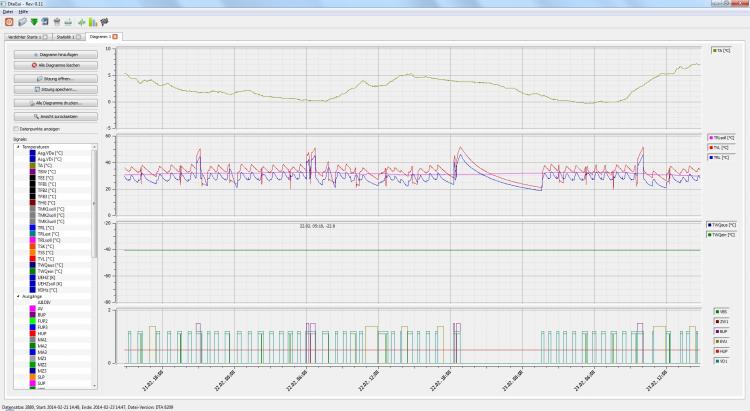
Task: Close the Statistik 1 tab
Action: click(x=78, y=37)
